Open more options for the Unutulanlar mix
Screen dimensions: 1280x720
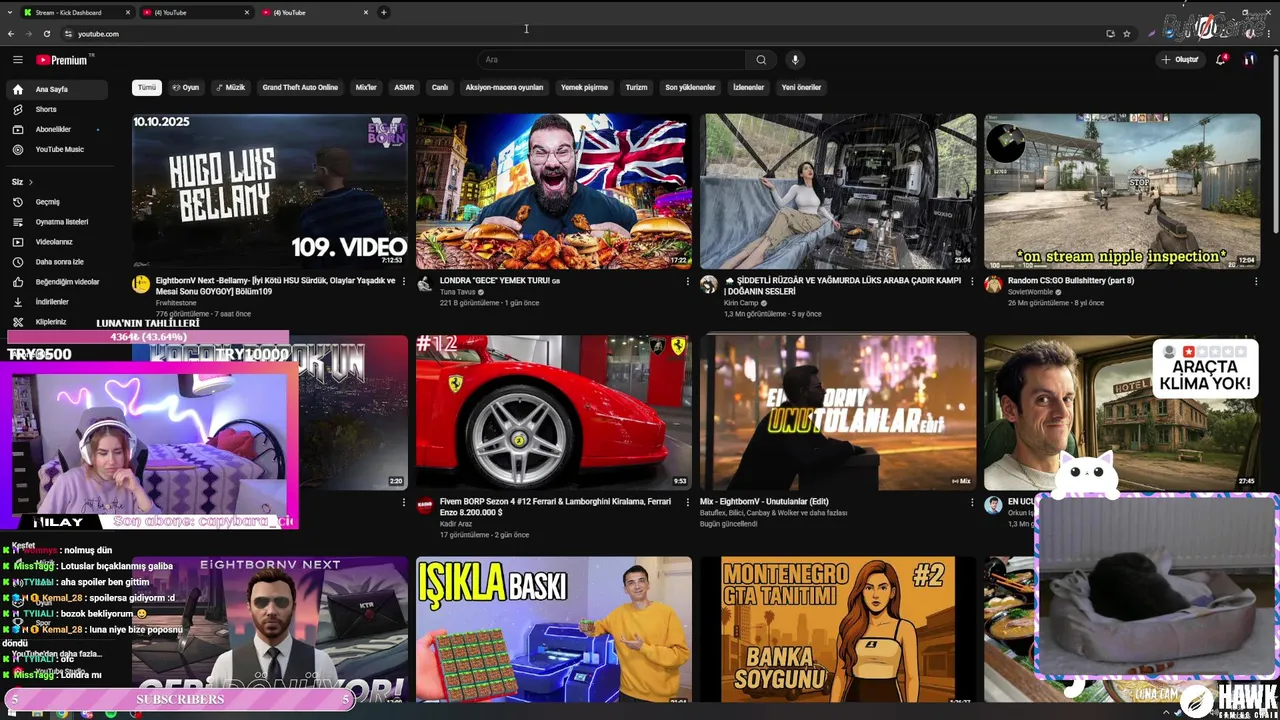(972, 503)
